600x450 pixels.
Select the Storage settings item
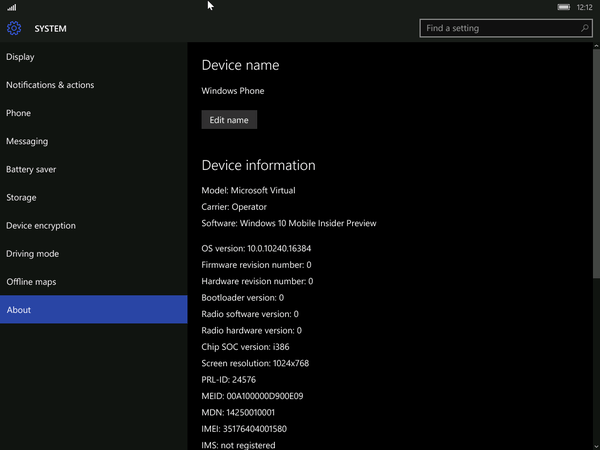(94, 197)
